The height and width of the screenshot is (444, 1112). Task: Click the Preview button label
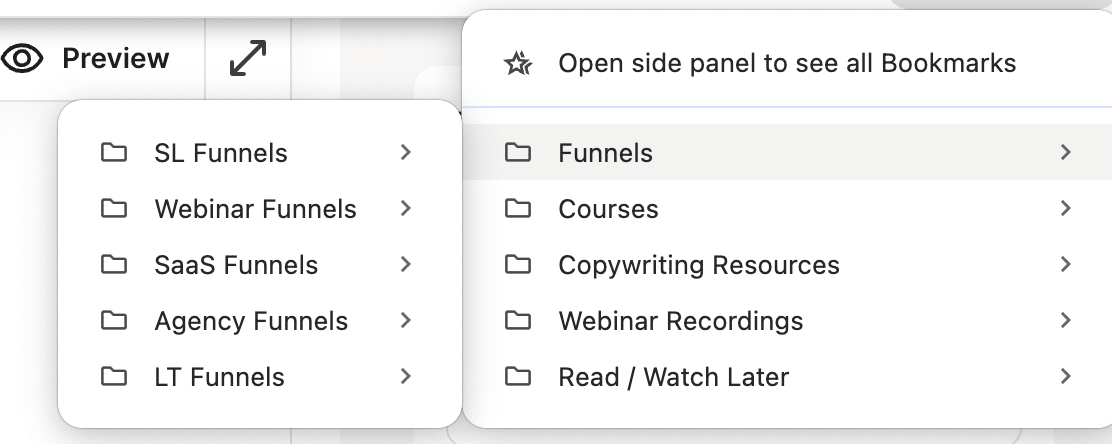point(115,59)
